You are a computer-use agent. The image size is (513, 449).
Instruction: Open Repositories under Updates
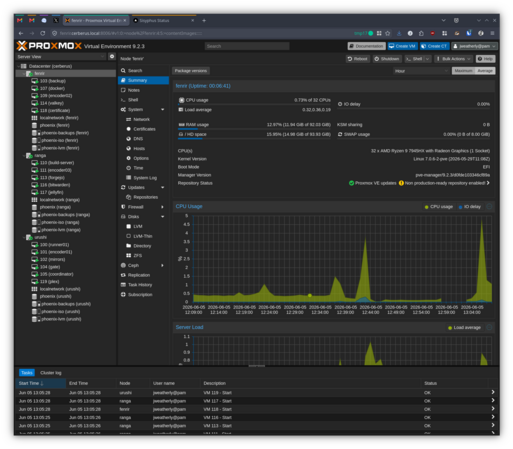click(x=145, y=197)
